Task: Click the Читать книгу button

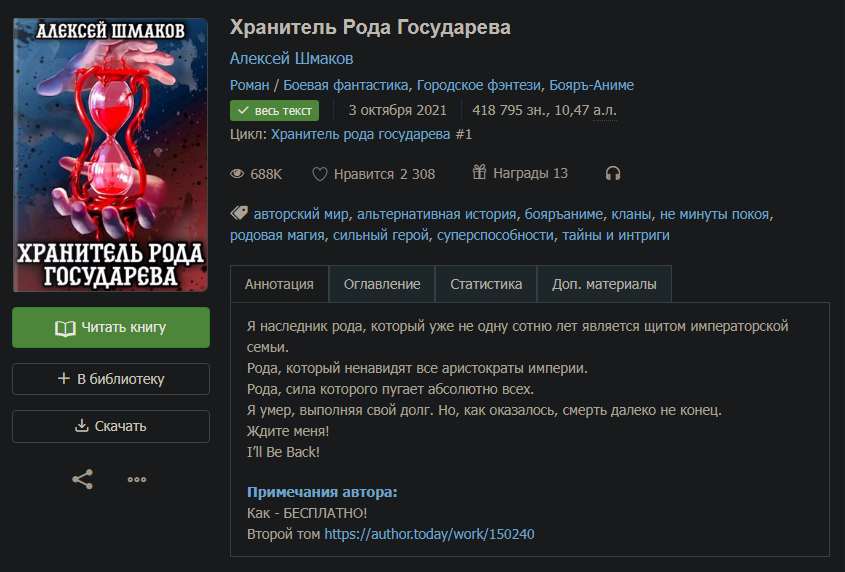Action: (x=111, y=327)
